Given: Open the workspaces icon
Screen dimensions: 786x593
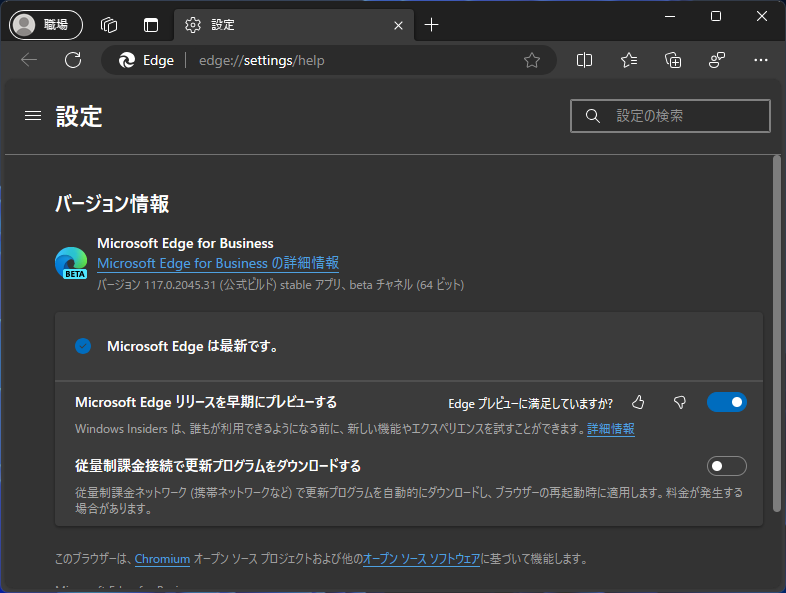Looking at the screenshot, I should tap(109, 25).
